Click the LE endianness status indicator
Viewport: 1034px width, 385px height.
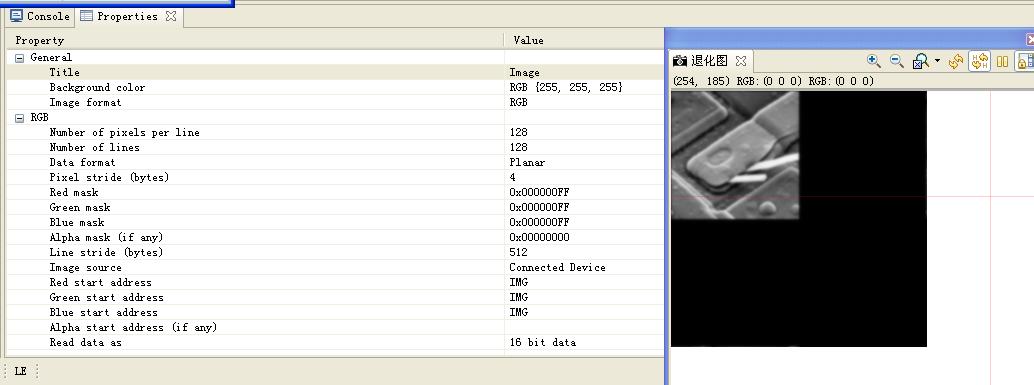coord(20,371)
